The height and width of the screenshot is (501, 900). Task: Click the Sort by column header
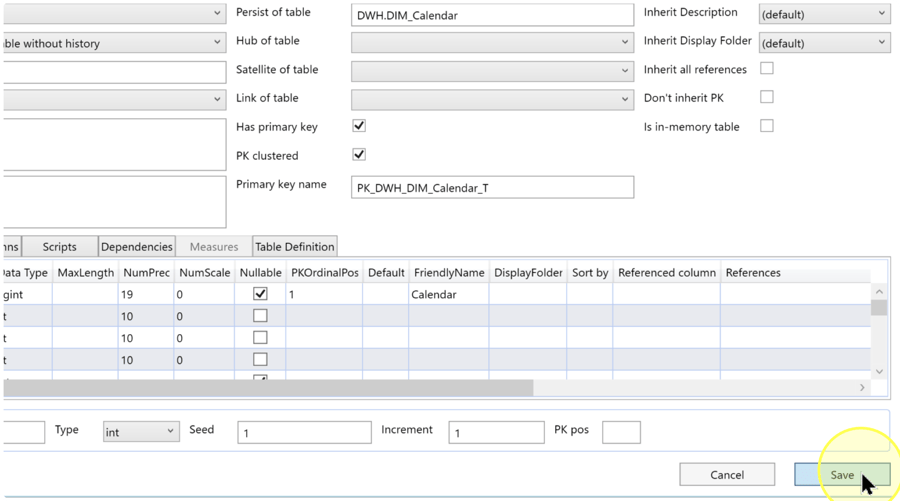point(590,273)
